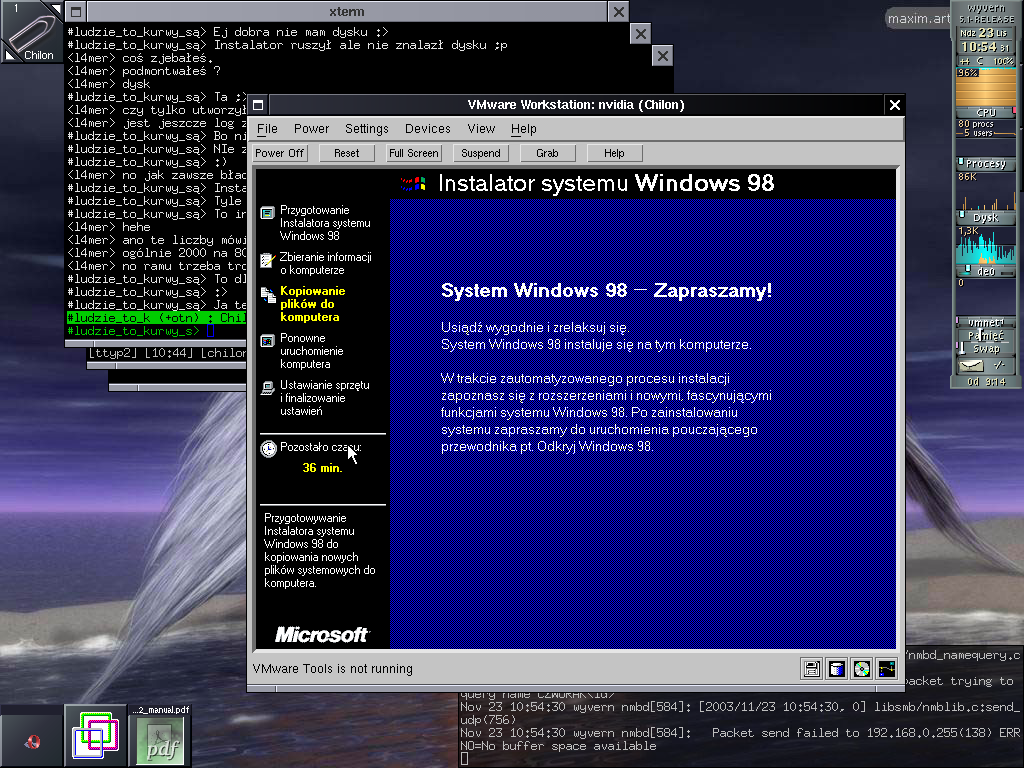Viewport: 1024px width, 768px height.
Task: Click the xterm title bar
Action: click(338, 11)
